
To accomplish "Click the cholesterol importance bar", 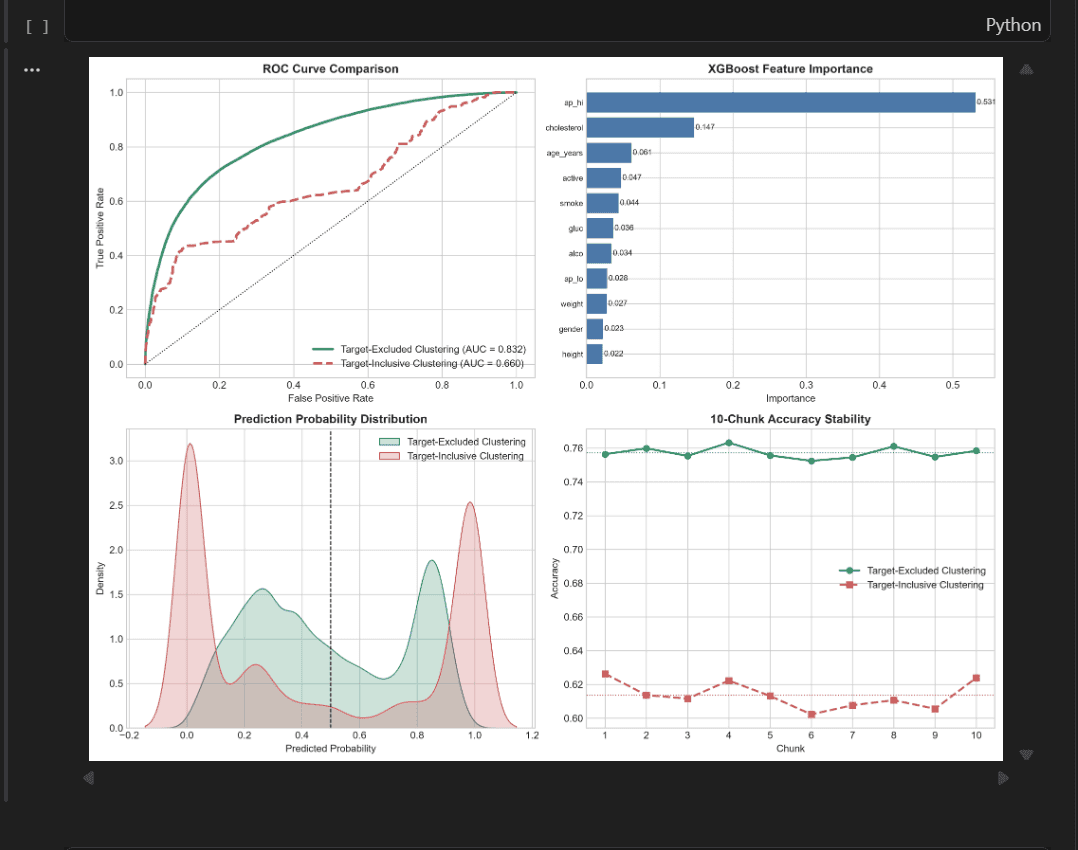I will click(640, 127).
